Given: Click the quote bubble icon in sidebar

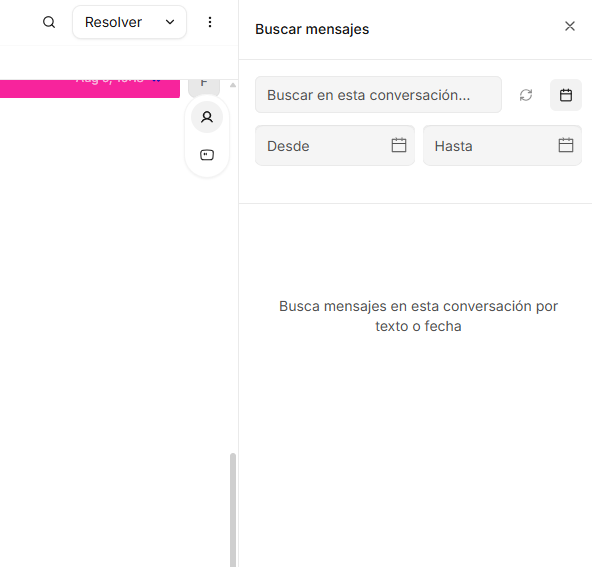Looking at the screenshot, I should pos(207,155).
